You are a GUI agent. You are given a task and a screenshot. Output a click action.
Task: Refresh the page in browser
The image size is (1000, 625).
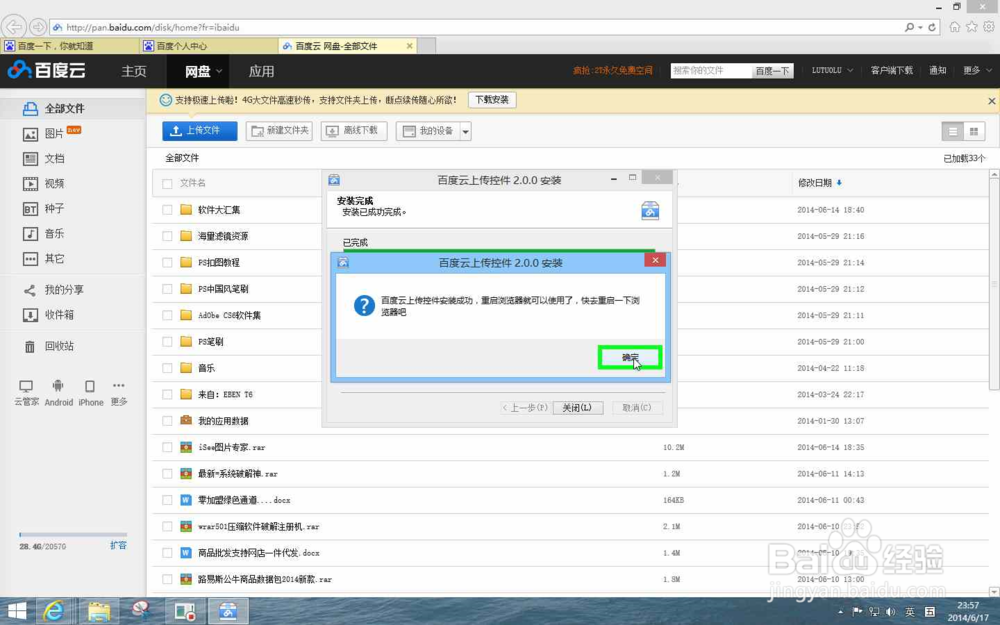point(932,27)
